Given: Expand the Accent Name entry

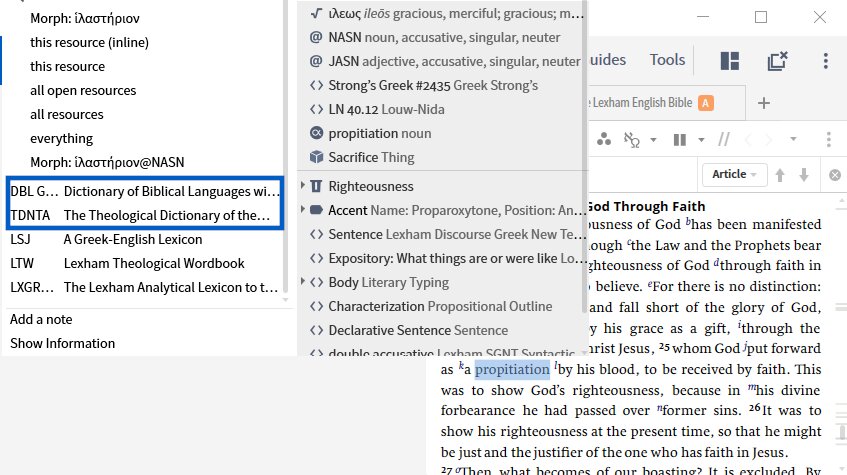Looking at the screenshot, I should pyautogui.click(x=303, y=209).
